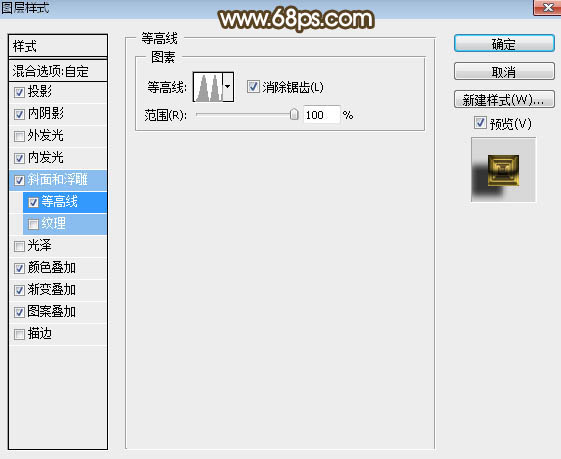Click the 确定 OK button
Viewport: 561px width, 459px height.
[x=504, y=44]
